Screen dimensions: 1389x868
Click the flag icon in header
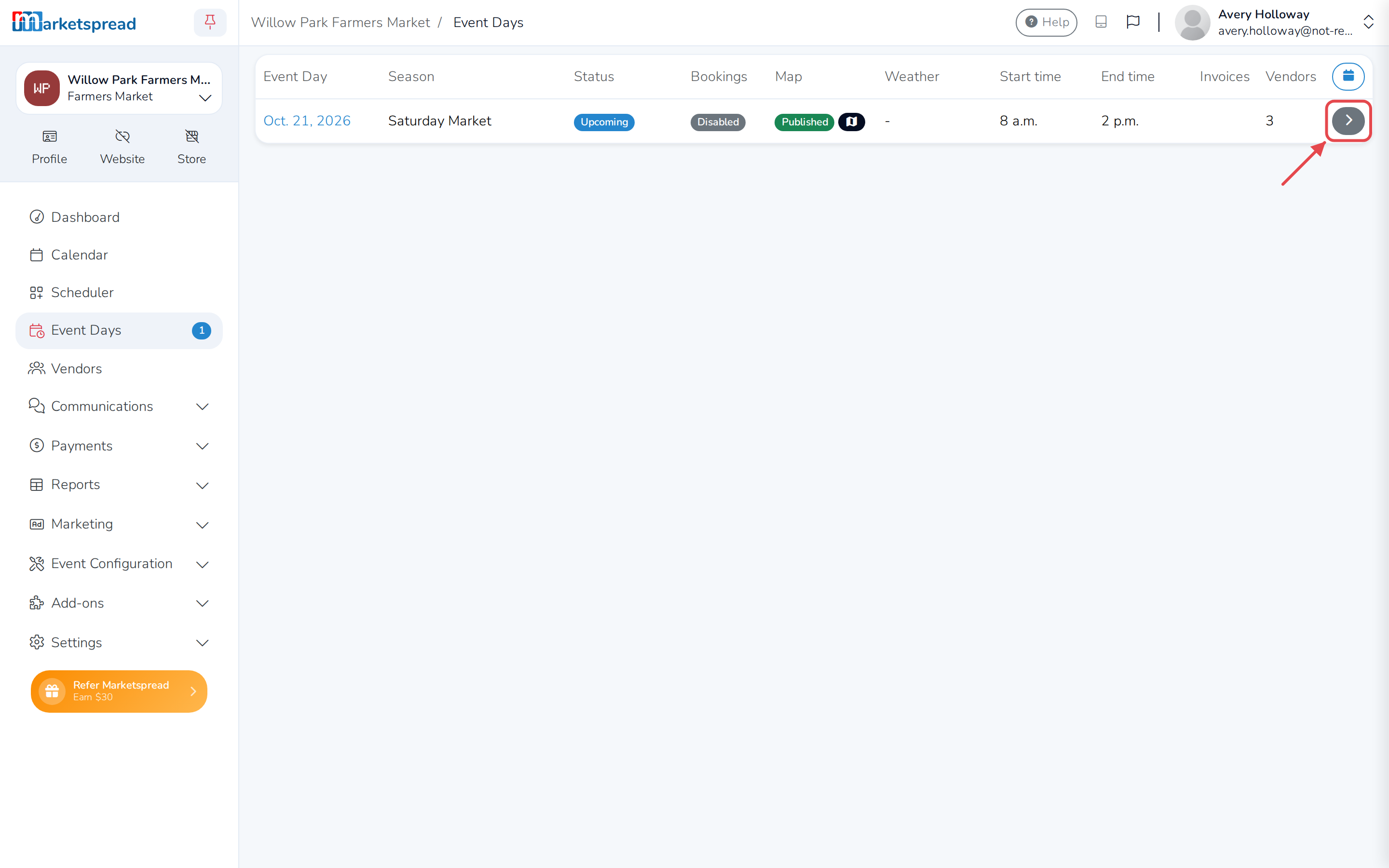[x=1133, y=22]
